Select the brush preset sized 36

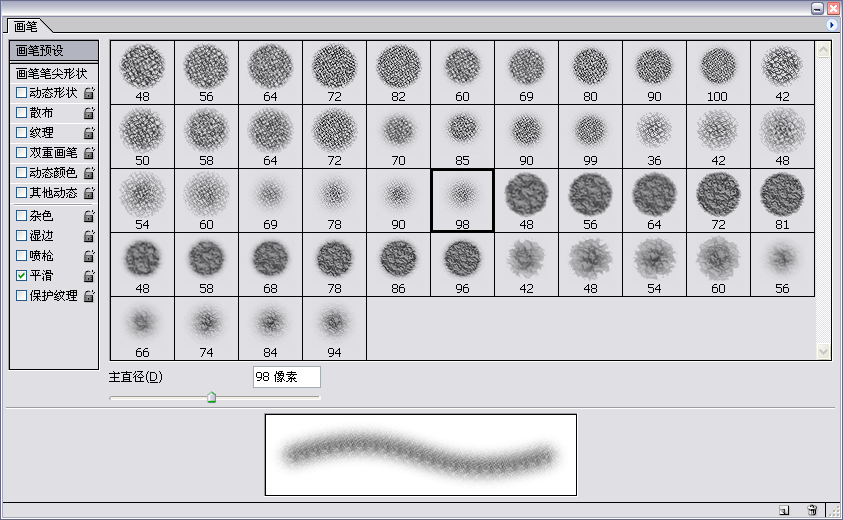[654, 137]
